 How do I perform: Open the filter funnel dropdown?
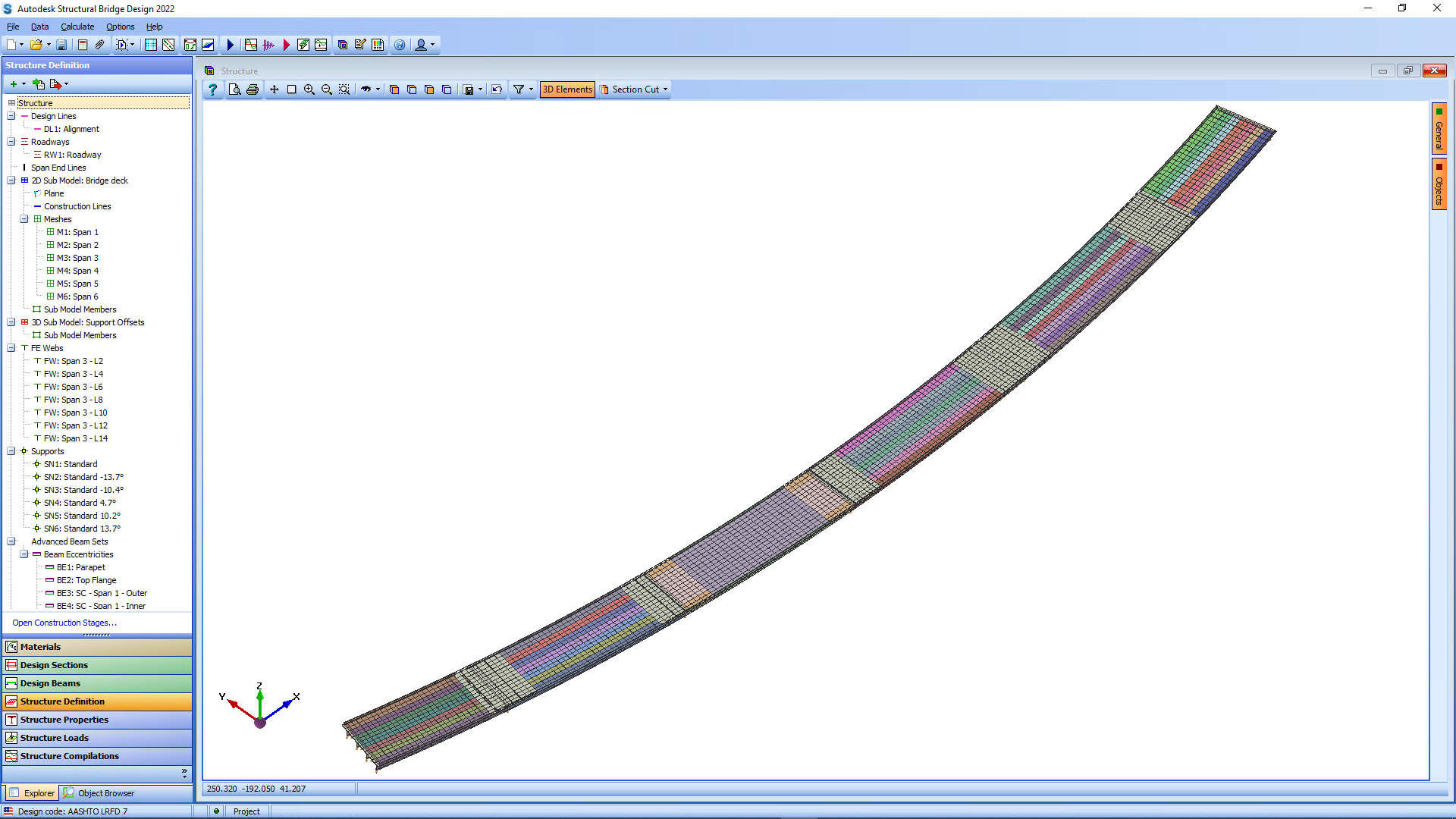coord(522,89)
